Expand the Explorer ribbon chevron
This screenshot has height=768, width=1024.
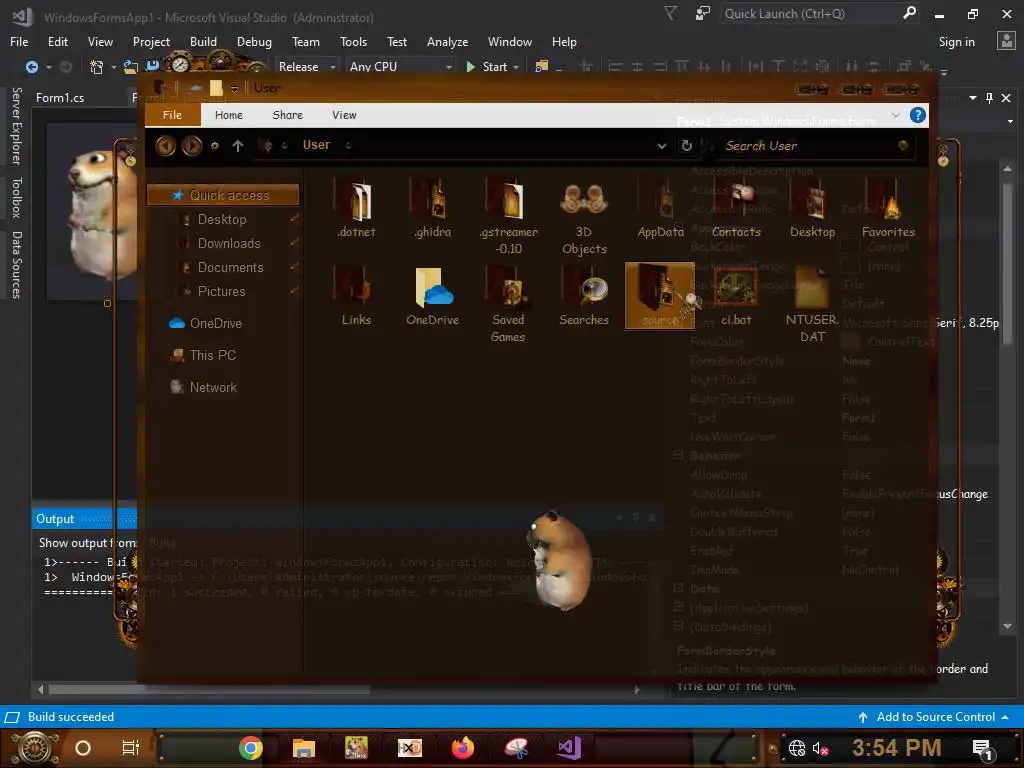click(895, 116)
